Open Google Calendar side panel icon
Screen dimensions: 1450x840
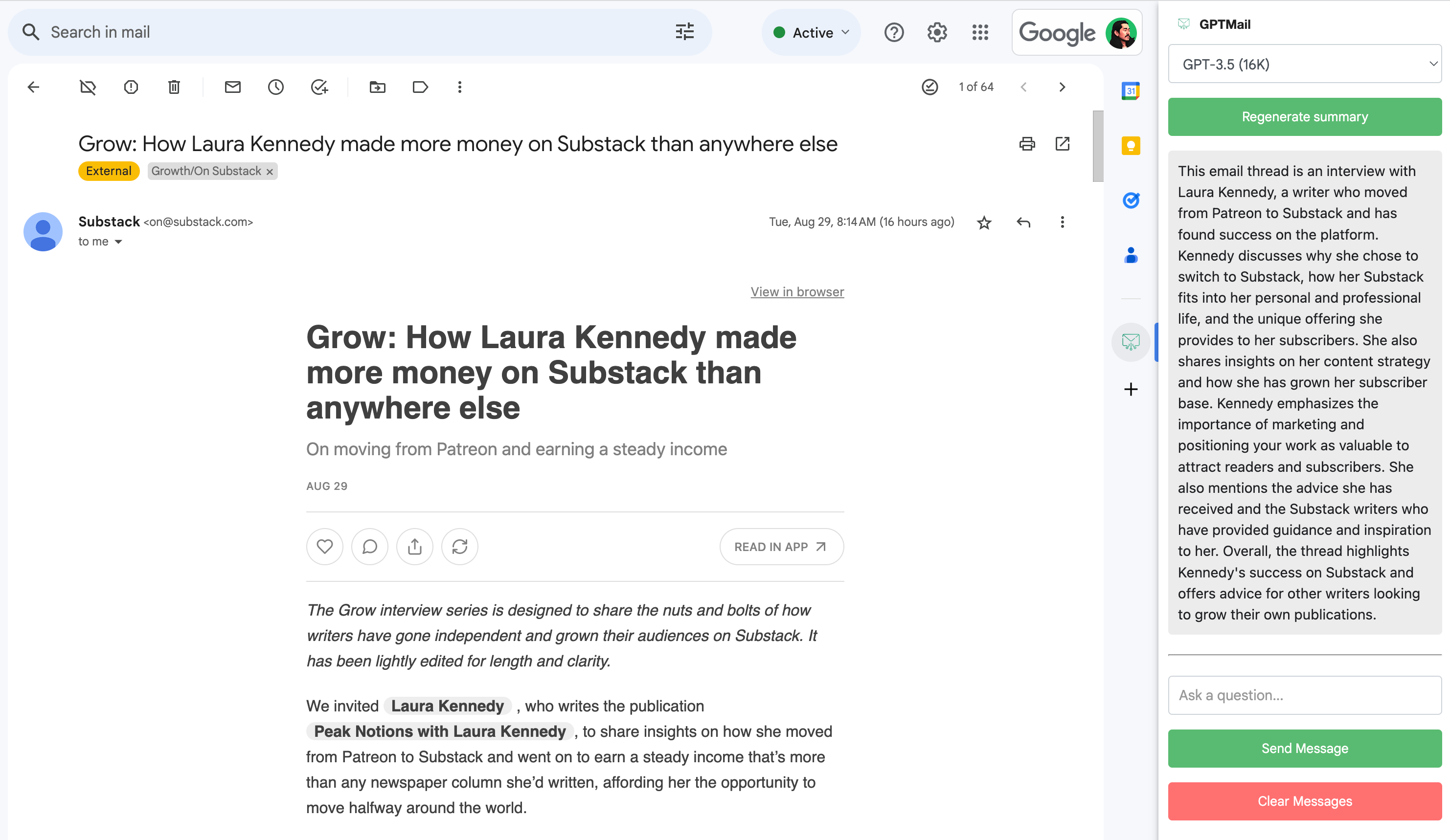(x=1130, y=91)
